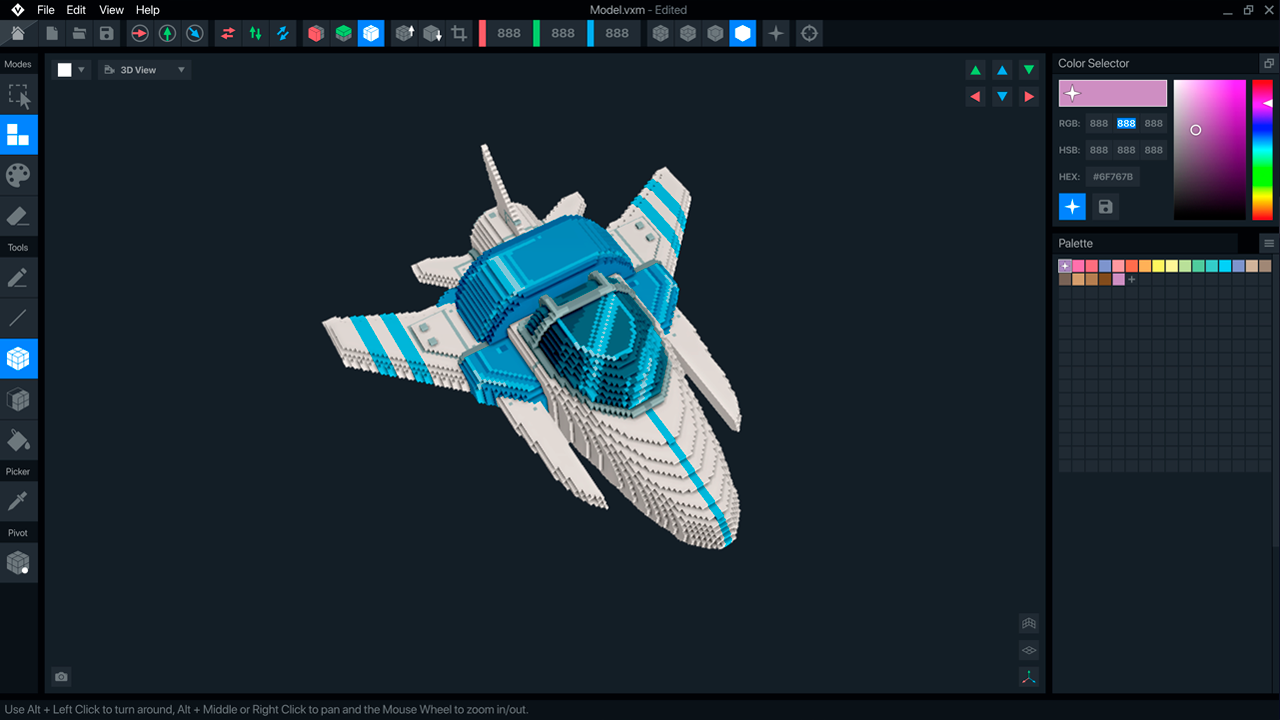Open a file from folder icon
1280x720 pixels.
(x=79, y=33)
